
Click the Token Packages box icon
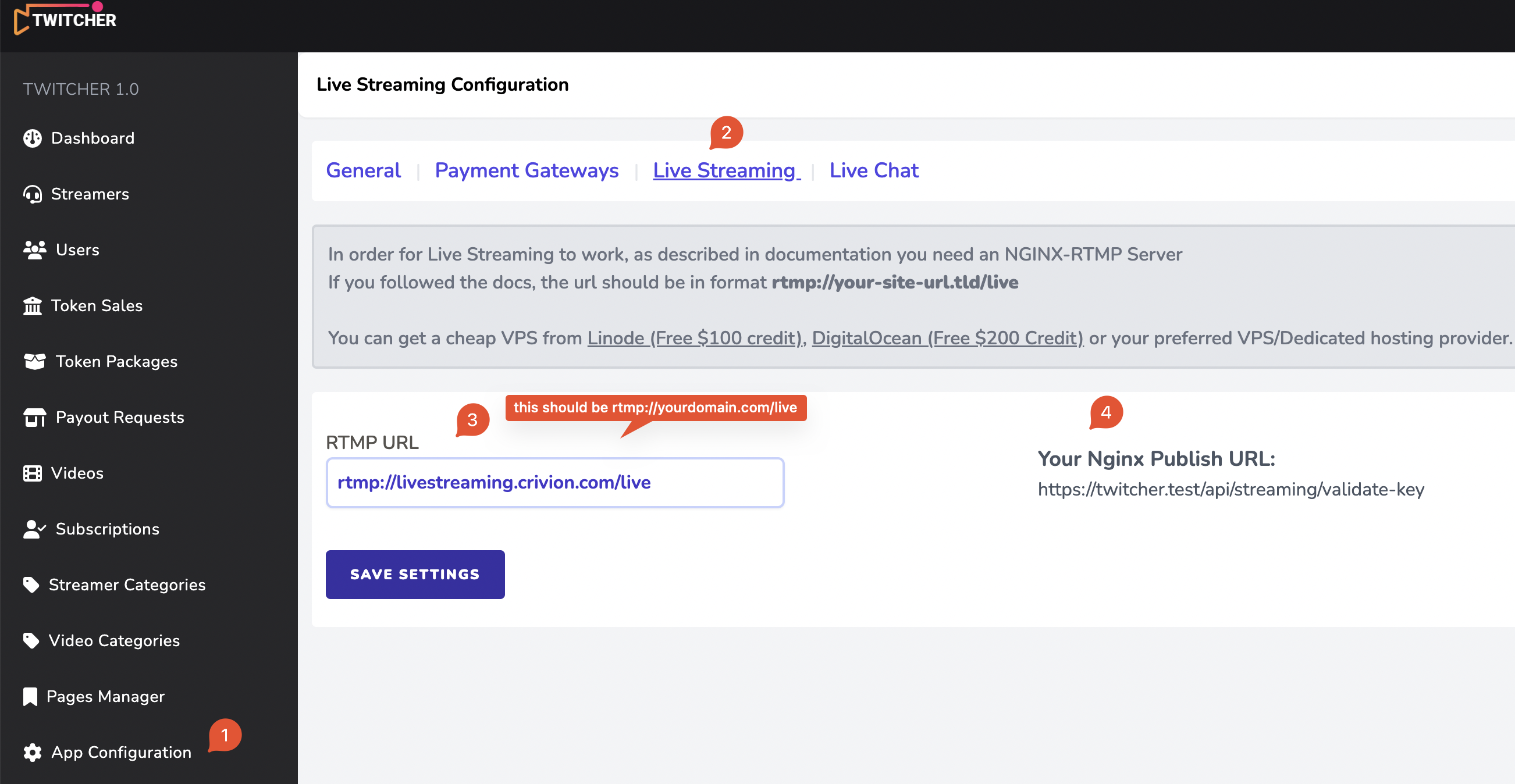click(x=35, y=361)
